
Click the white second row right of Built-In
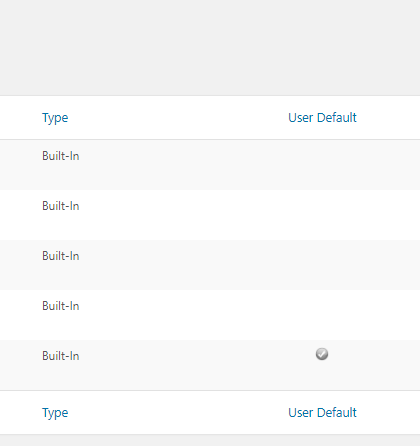pyautogui.click(x=180, y=215)
